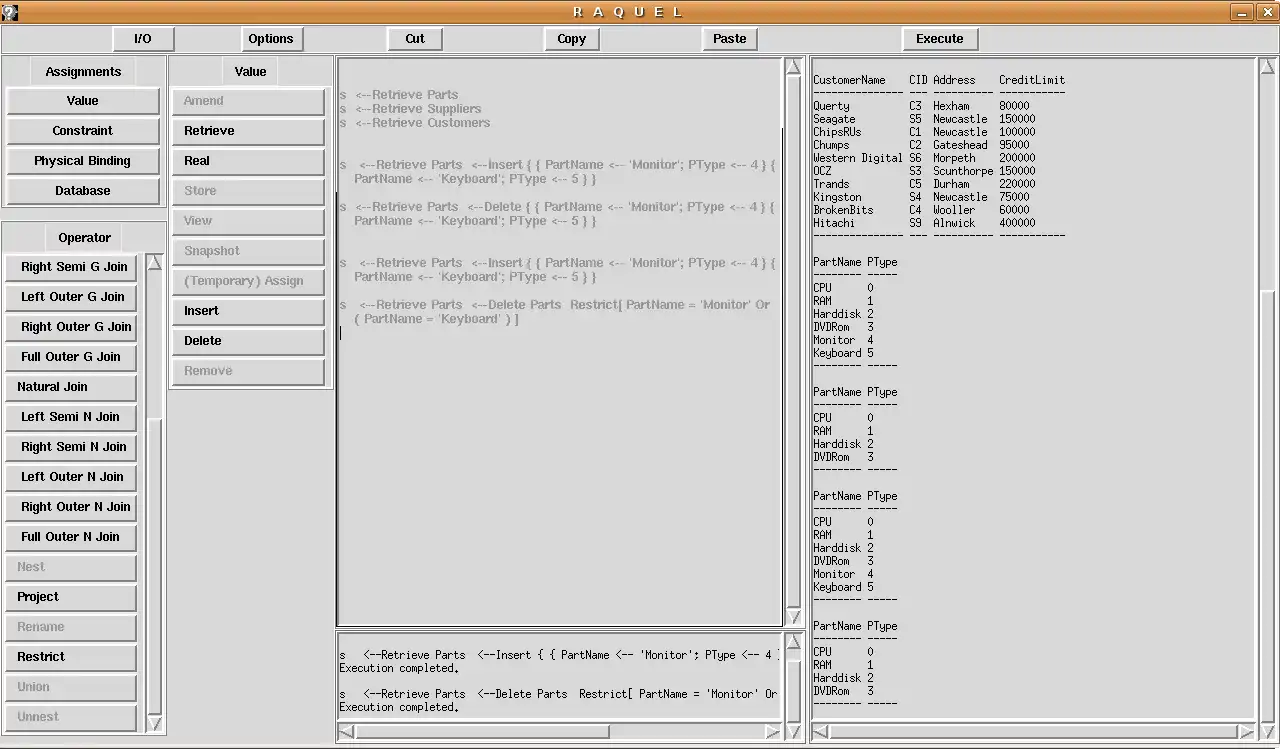This screenshot has width=1280, height=749.
Task: Insert the Natural Join operator
Action: pyautogui.click(x=72, y=387)
